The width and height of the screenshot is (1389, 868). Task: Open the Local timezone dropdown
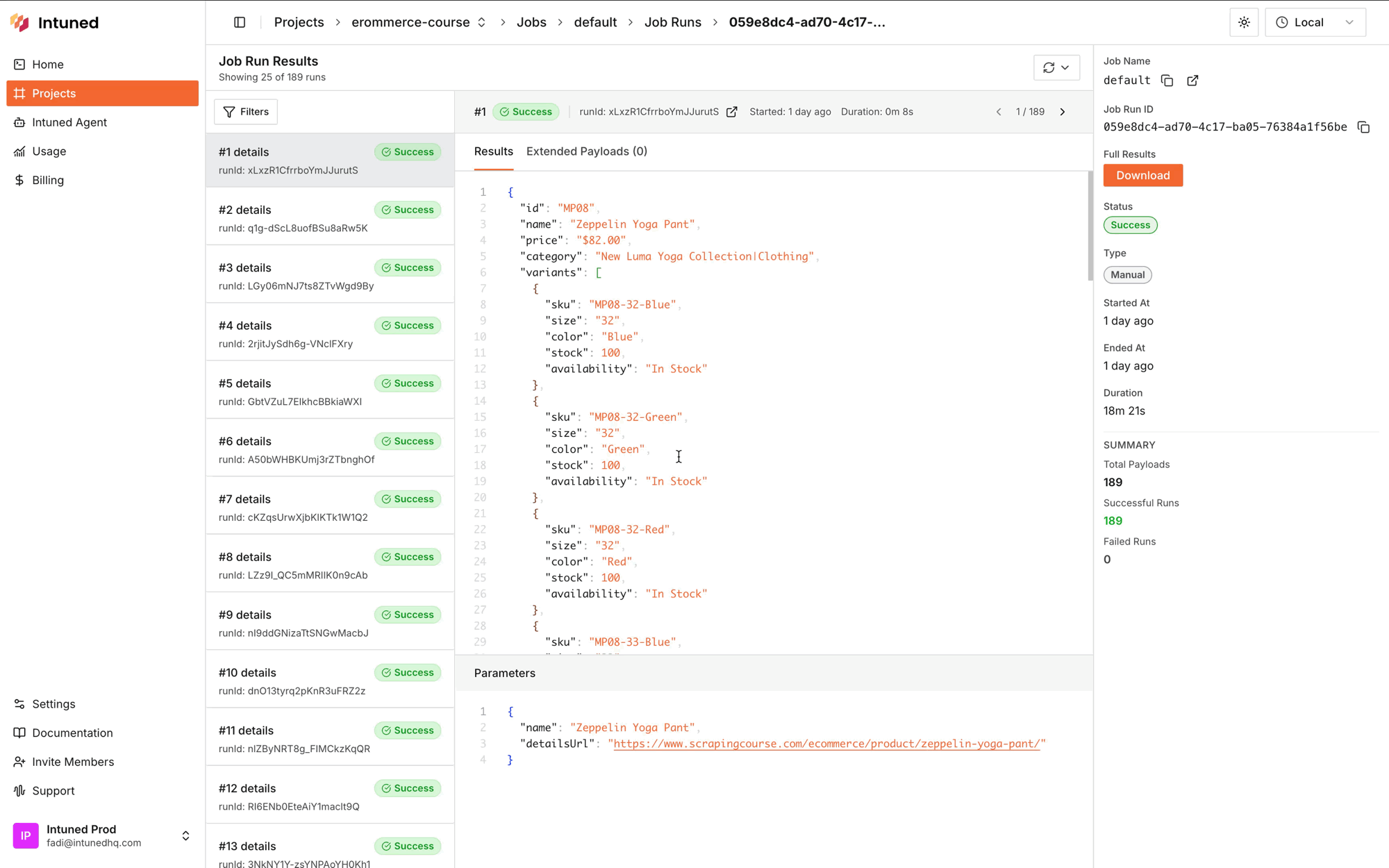(x=1315, y=22)
